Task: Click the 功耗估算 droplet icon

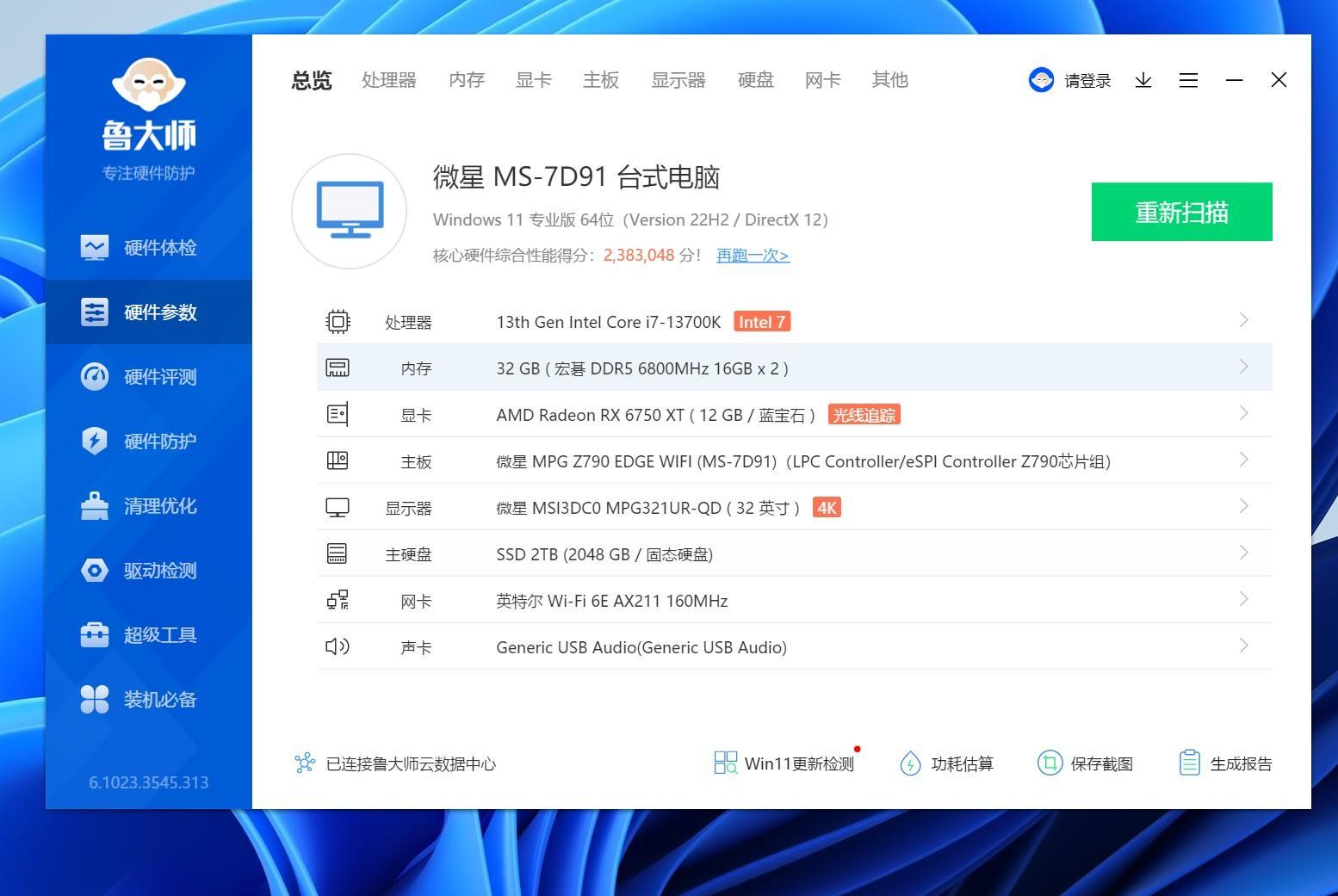Action: point(910,763)
